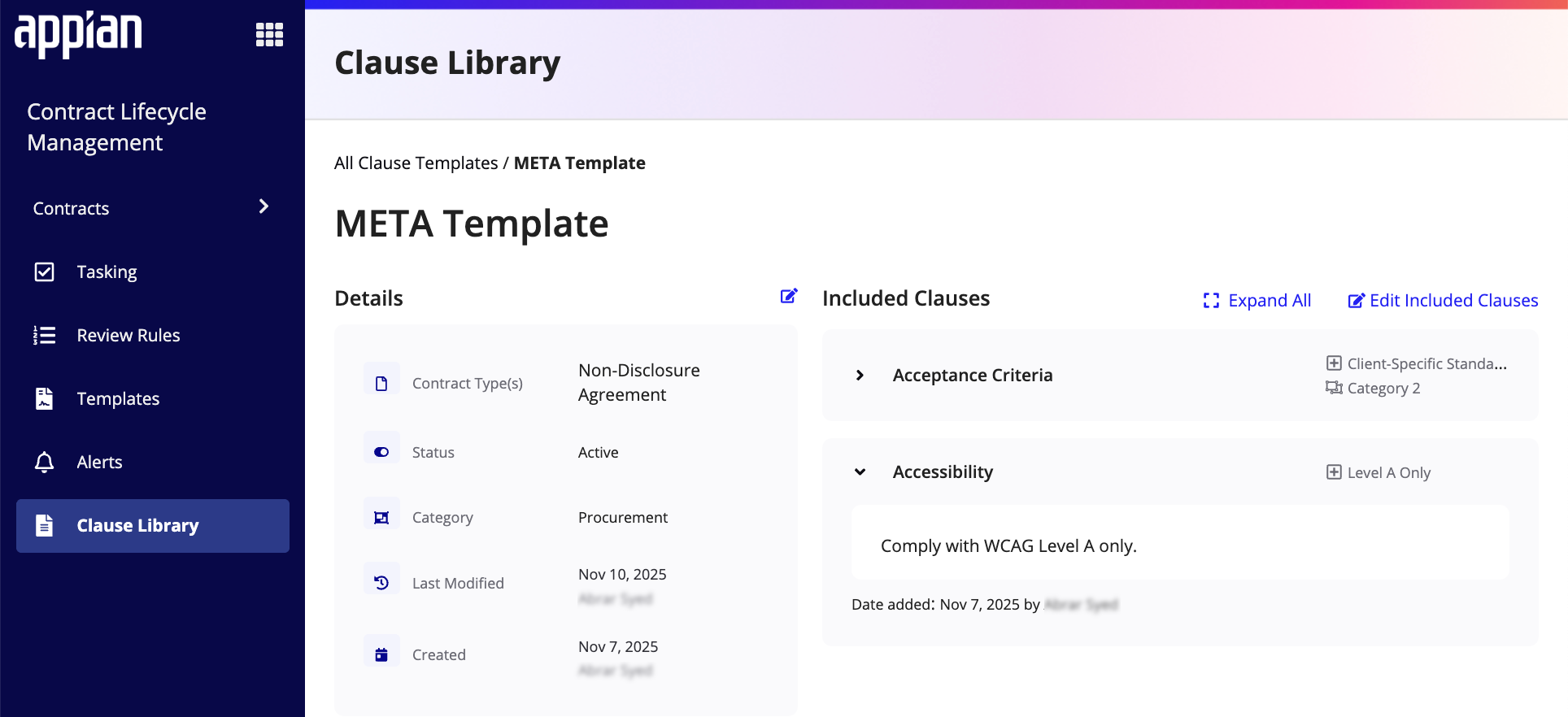
Task: Open Contracts in the sidebar
Action: 153,208
